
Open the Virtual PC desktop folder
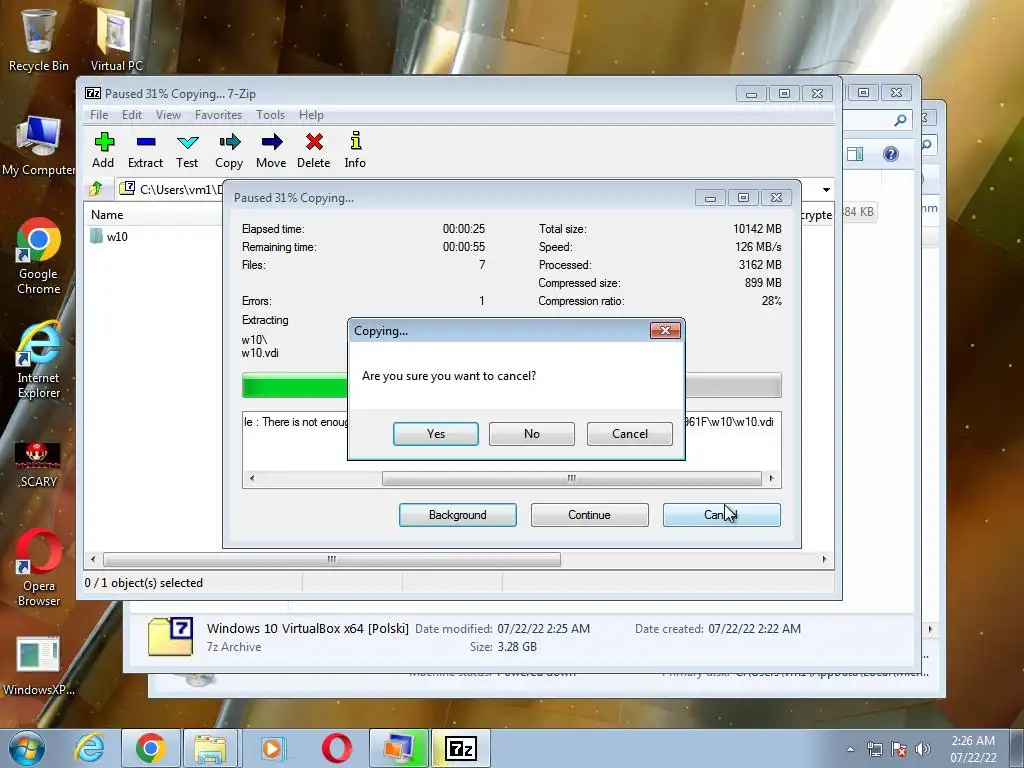point(116,39)
